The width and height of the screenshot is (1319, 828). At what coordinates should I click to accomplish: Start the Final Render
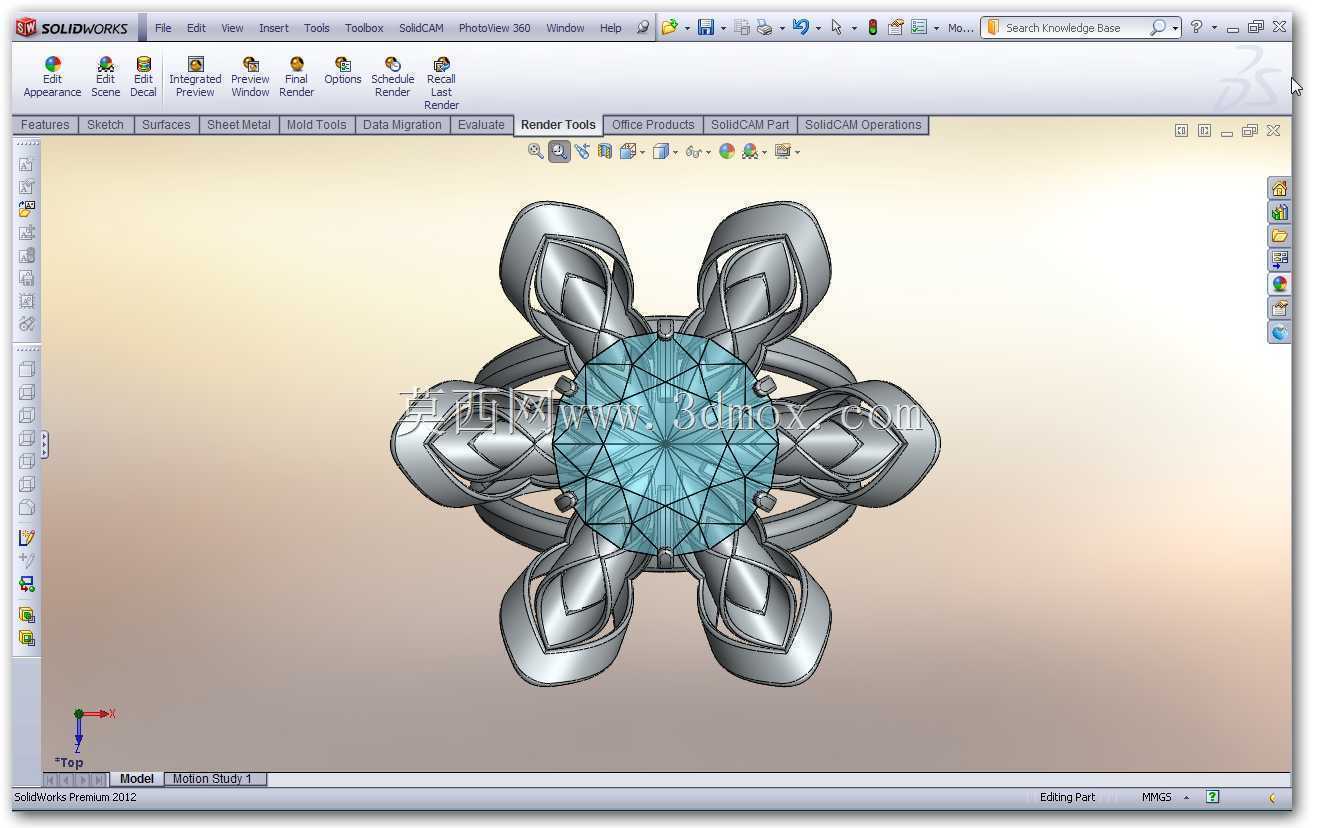296,77
